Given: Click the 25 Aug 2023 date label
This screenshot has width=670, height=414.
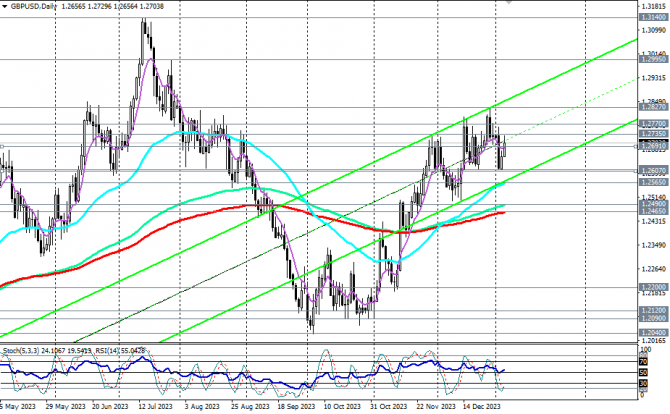Looking at the screenshot, I should click(250, 406).
